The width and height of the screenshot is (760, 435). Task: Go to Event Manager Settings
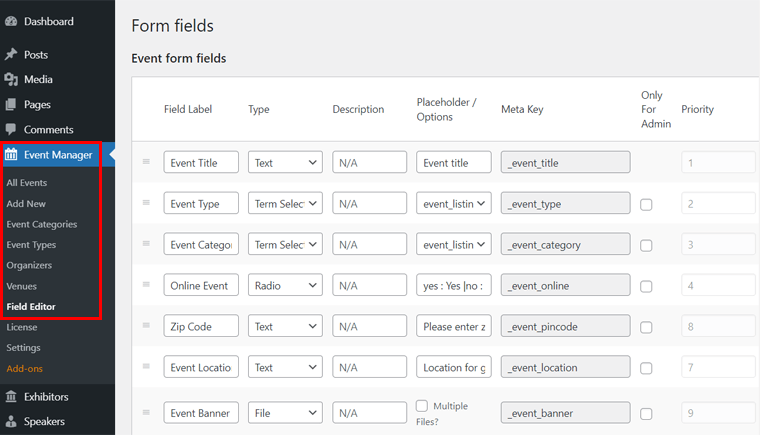tap(23, 348)
